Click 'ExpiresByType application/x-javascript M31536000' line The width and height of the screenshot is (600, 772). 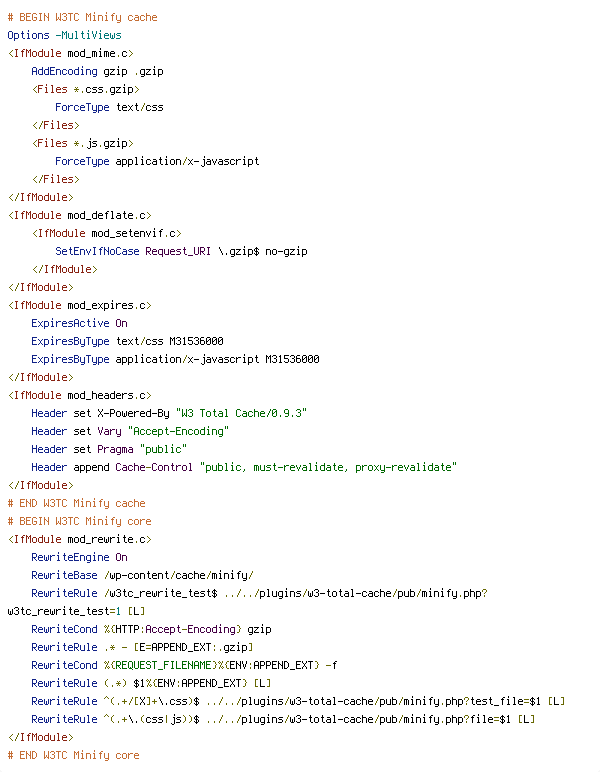(x=175, y=359)
